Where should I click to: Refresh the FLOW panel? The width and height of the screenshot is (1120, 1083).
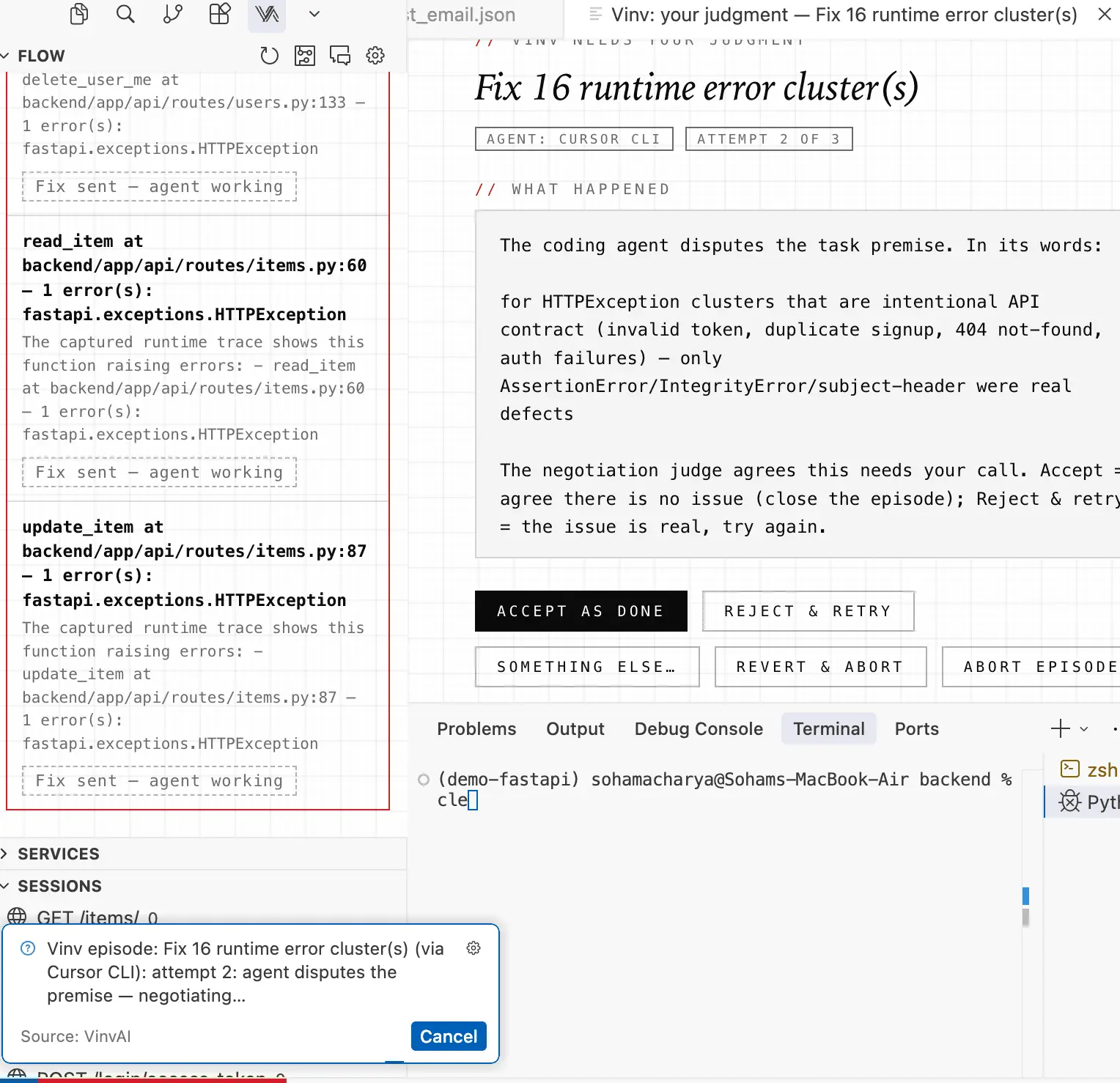(270, 56)
